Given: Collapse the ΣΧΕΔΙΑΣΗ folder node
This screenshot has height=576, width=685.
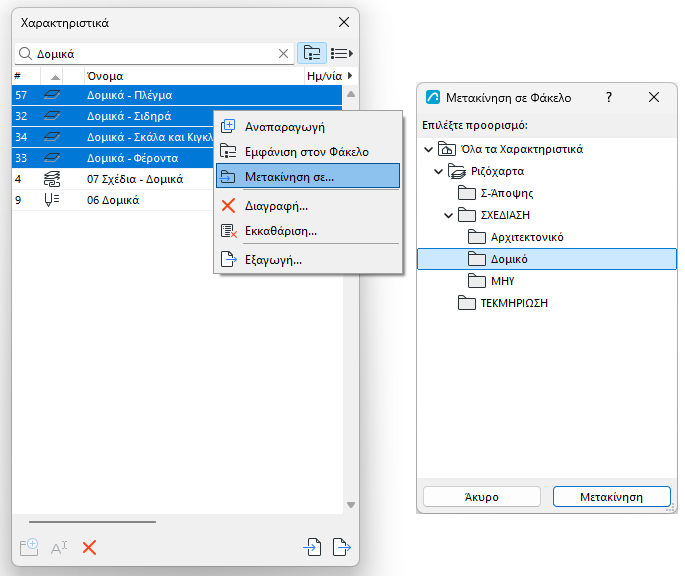Looking at the screenshot, I should [x=448, y=215].
